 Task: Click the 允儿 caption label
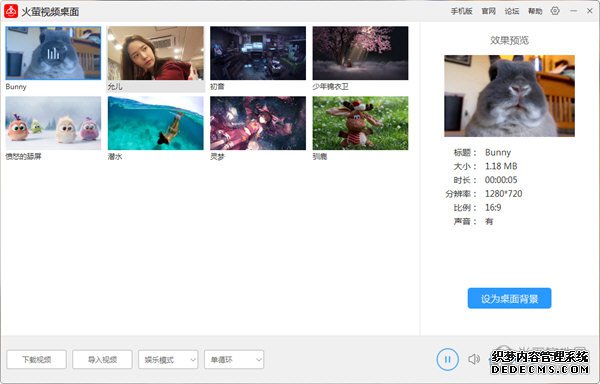(115, 87)
